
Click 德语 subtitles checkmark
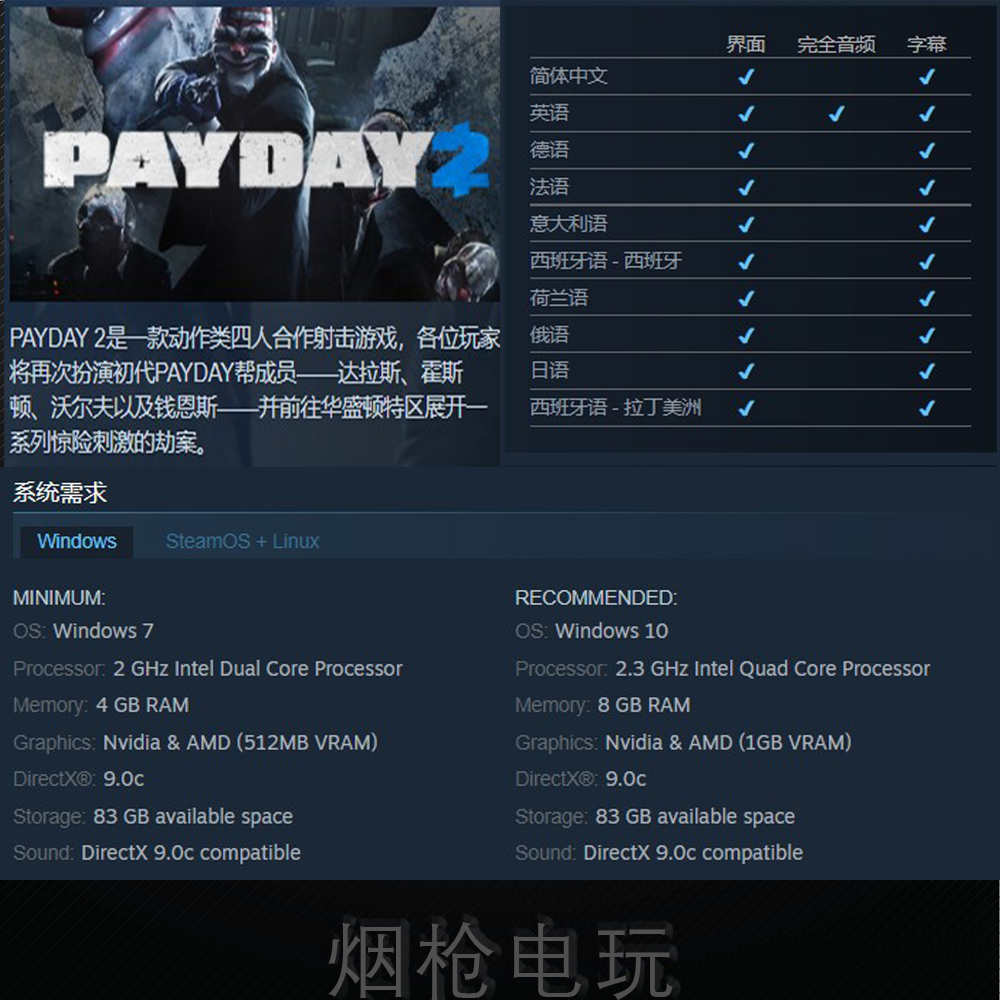[x=926, y=151]
